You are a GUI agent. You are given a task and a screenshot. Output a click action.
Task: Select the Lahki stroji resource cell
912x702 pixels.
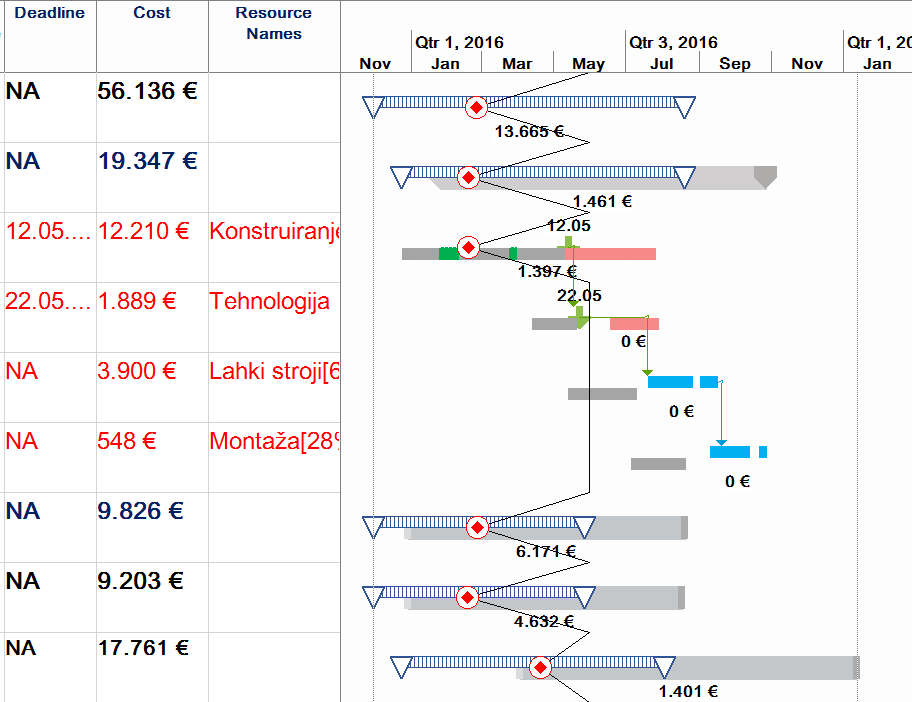[x=274, y=371]
